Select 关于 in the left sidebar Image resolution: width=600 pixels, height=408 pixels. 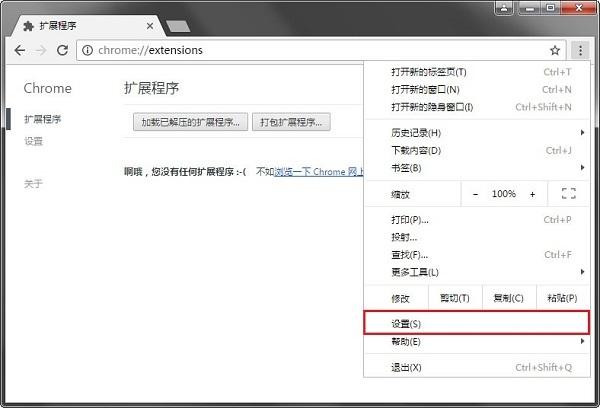coord(34,184)
